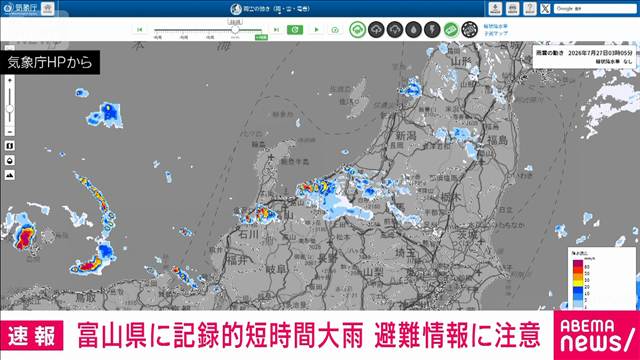Click the 埼玉 label on the map

406,253
